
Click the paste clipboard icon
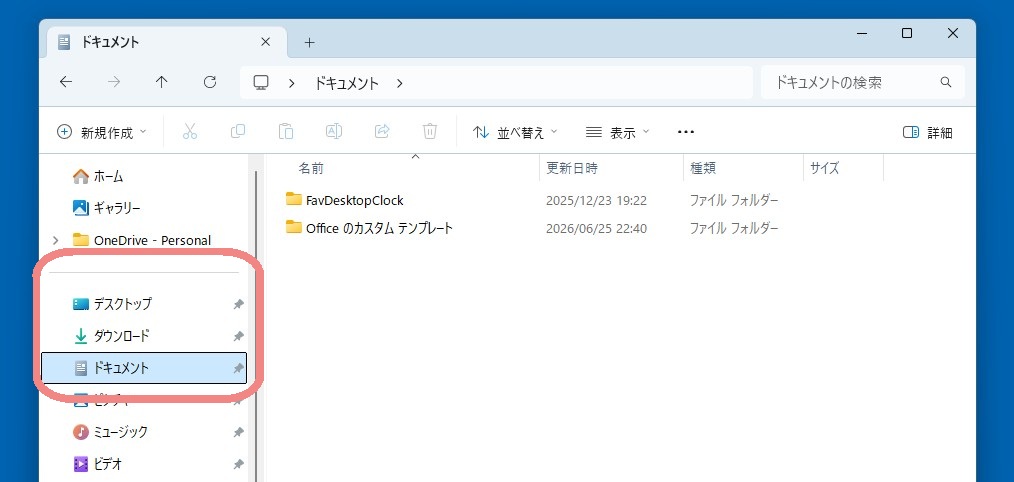(x=286, y=132)
